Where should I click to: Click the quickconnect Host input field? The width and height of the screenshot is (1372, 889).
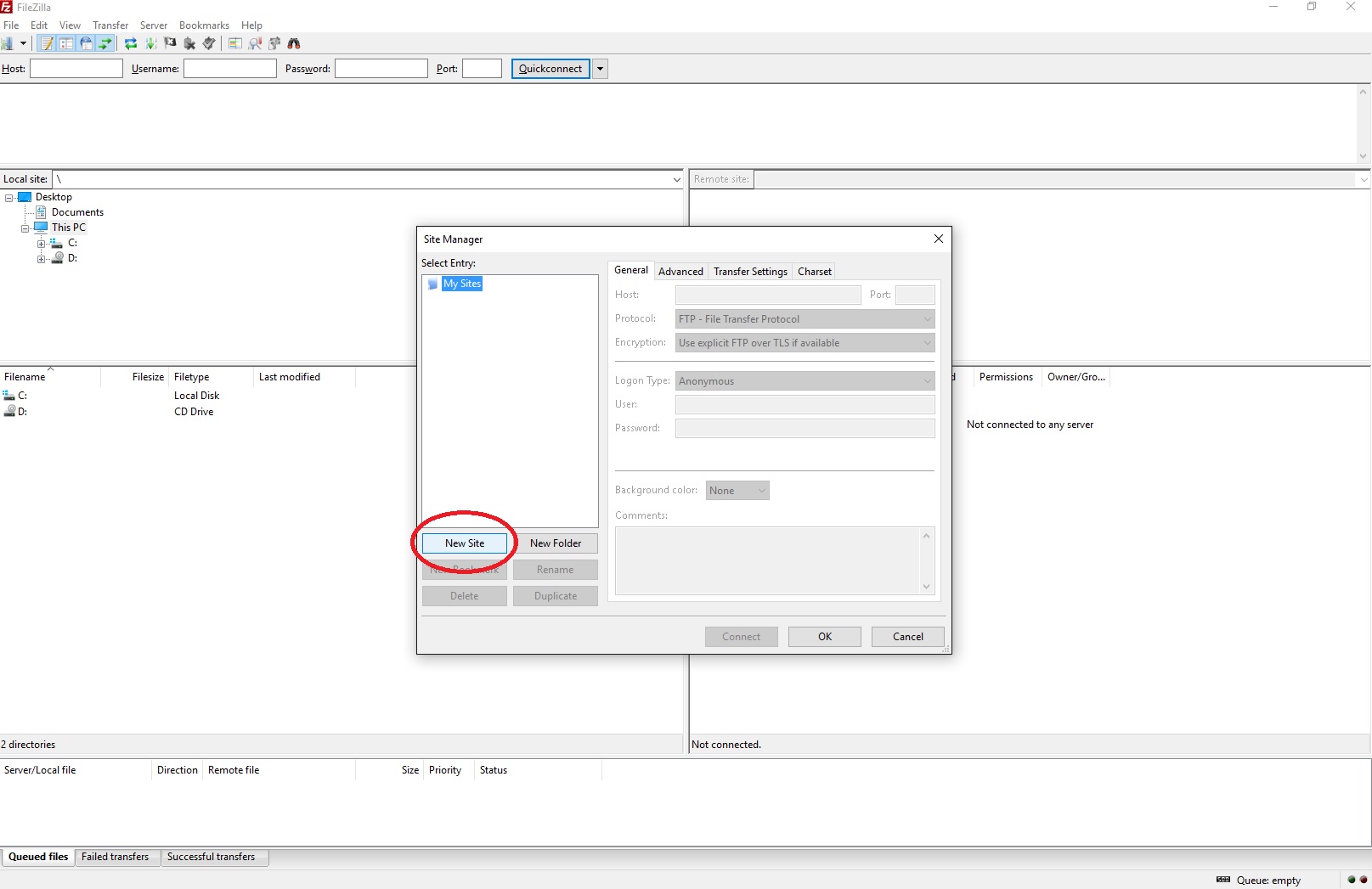(76, 69)
